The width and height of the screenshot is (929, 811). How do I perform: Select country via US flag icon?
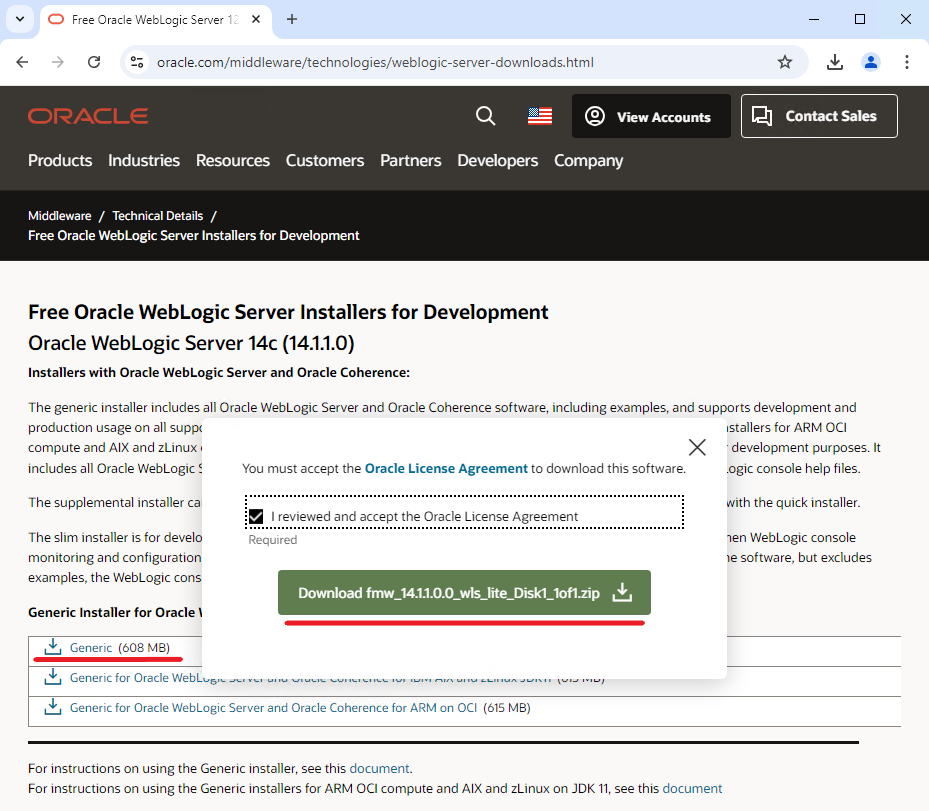(x=540, y=116)
